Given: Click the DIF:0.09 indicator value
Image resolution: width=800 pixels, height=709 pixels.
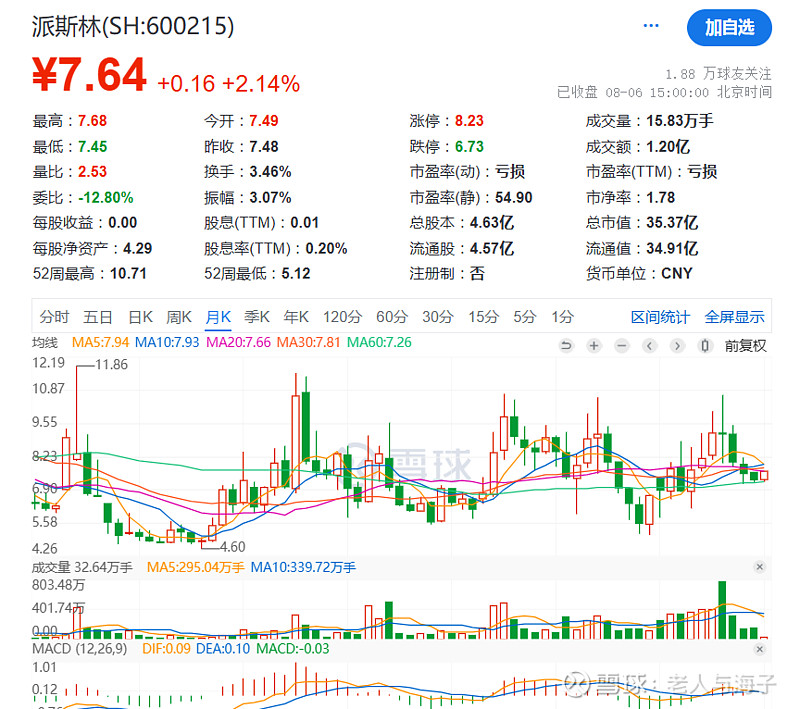Looking at the screenshot, I should (166, 649).
